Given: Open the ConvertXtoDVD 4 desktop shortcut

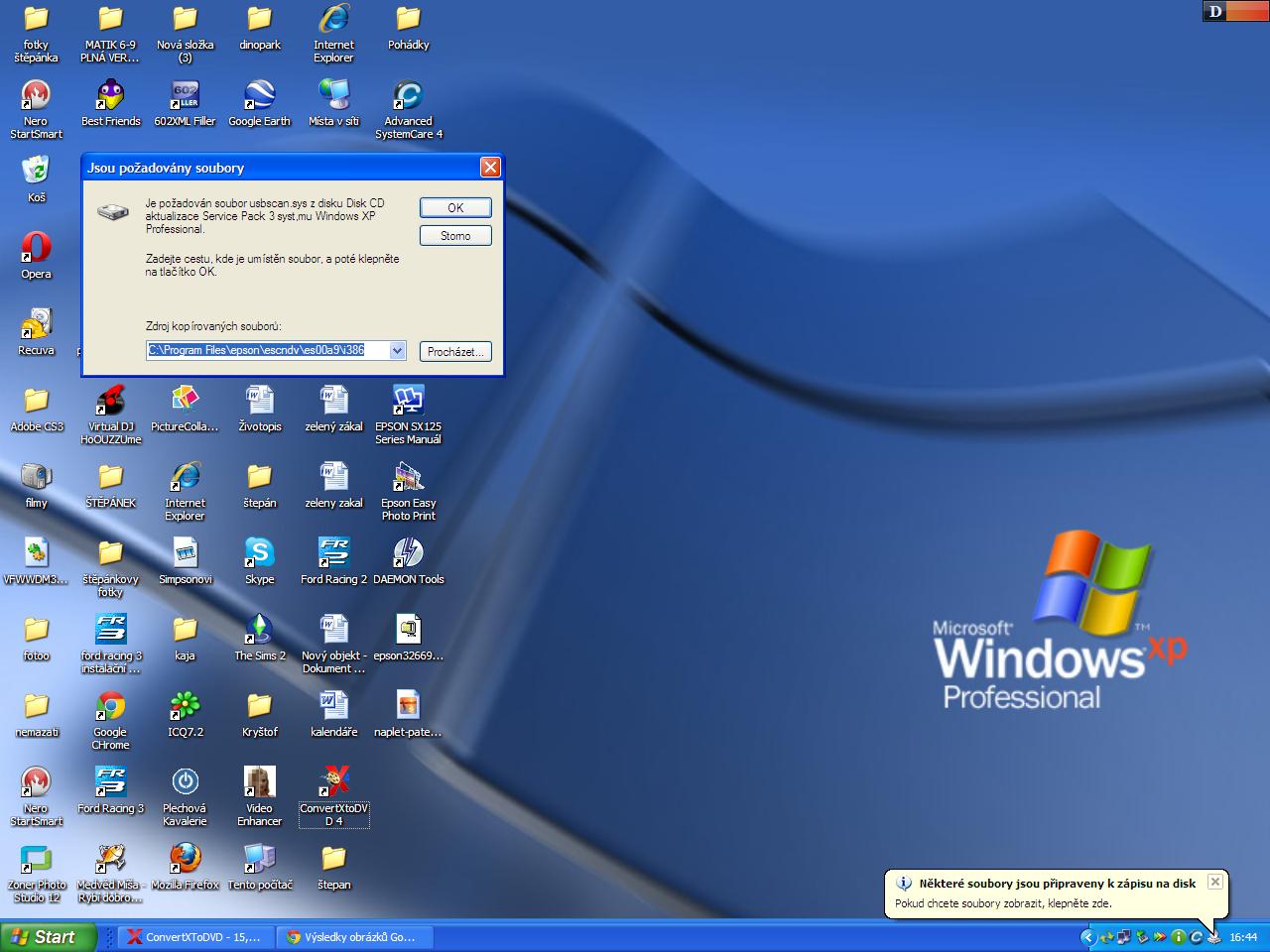Looking at the screenshot, I should 334,796.
